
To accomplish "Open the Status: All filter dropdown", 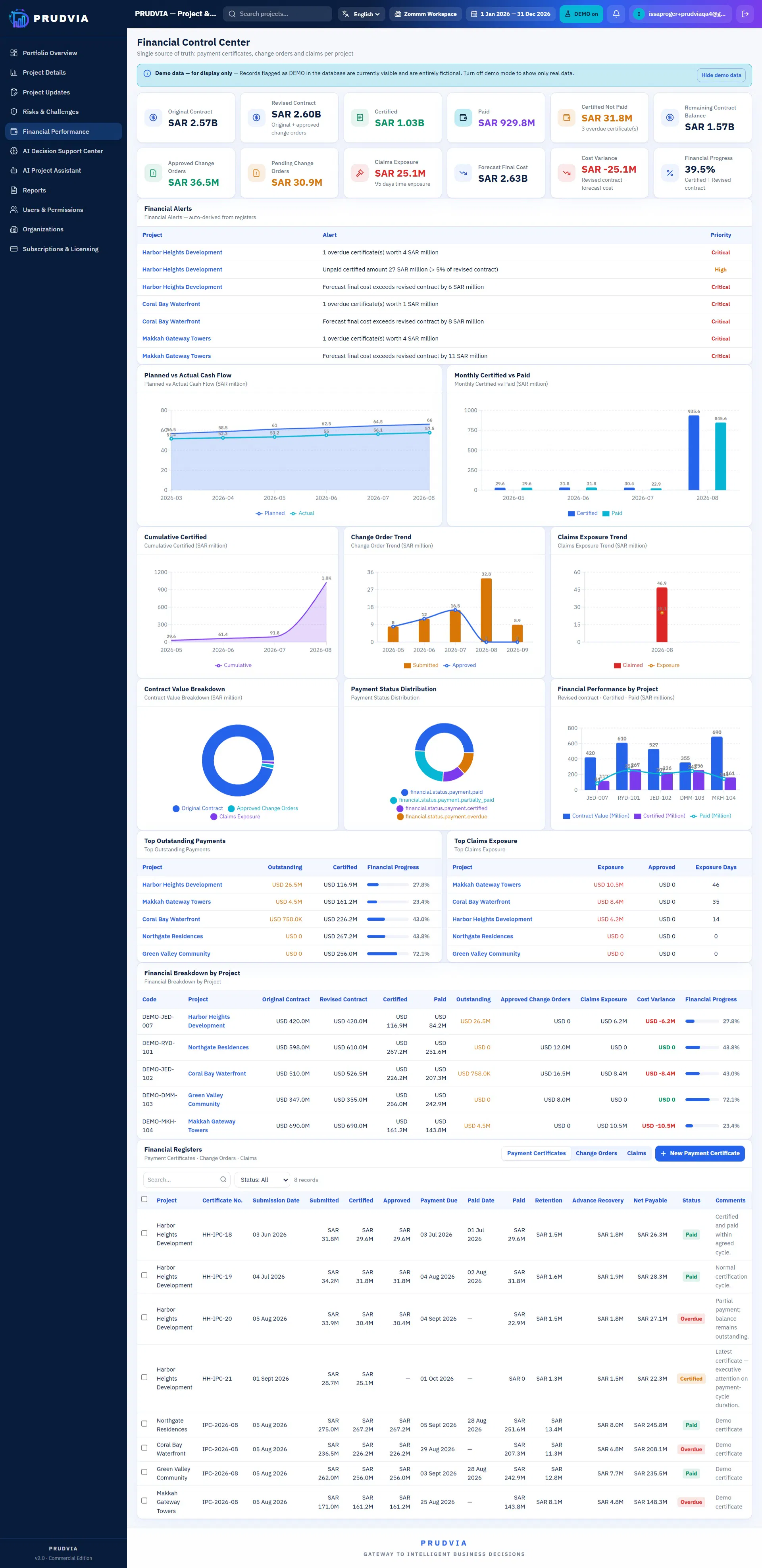I will 262,1179.
